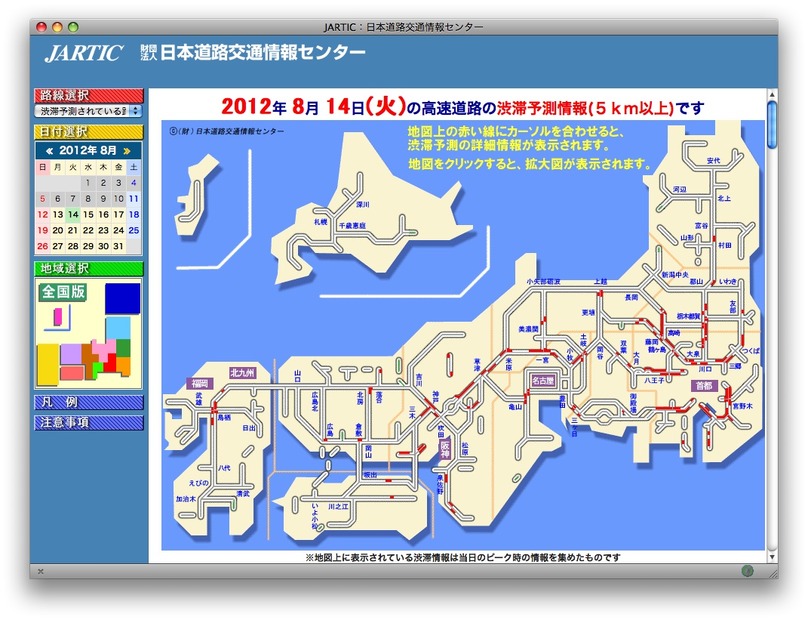Select date 31 in the calendar
This screenshot has width=808, height=620.
pyautogui.click(x=119, y=246)
